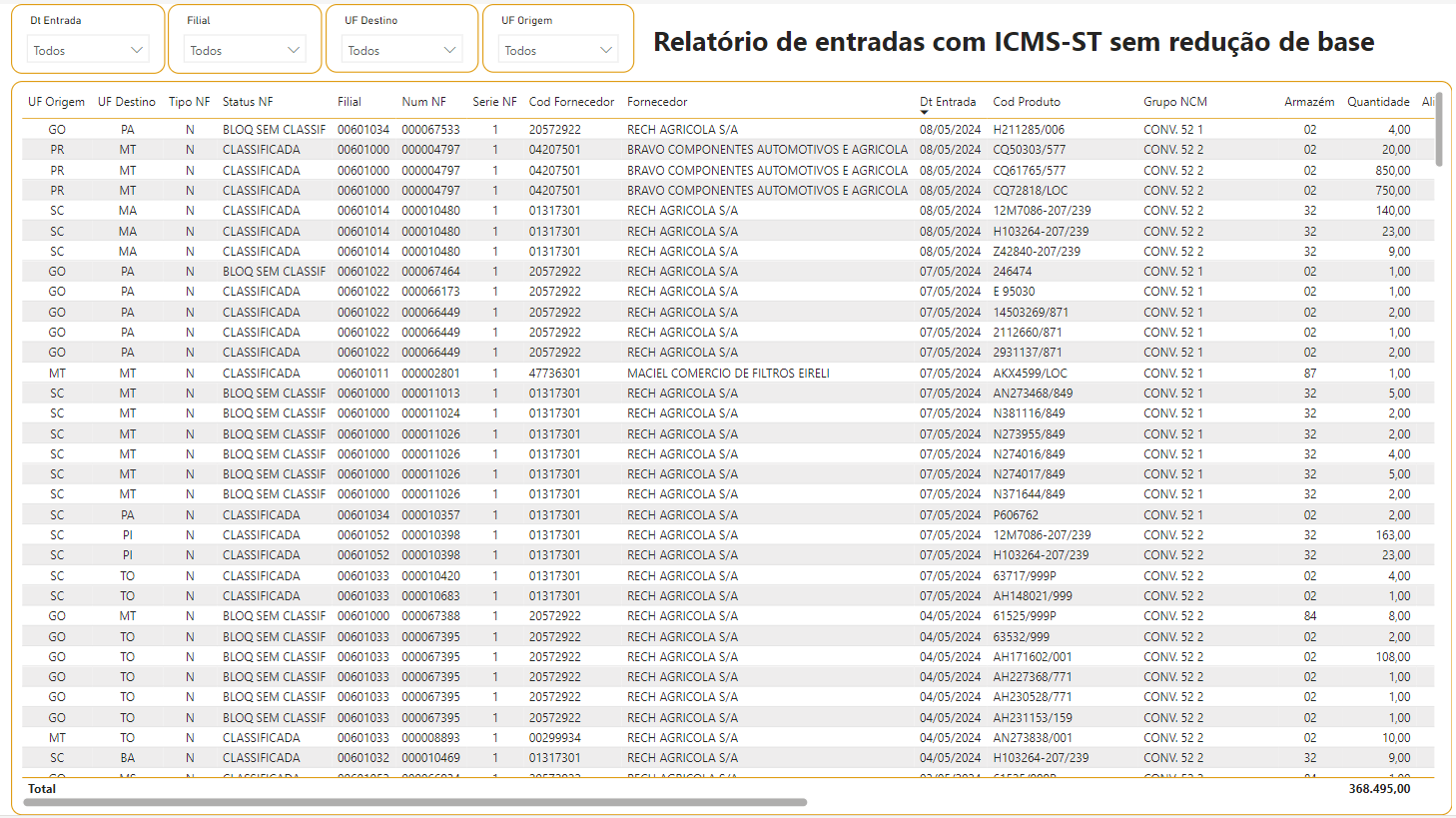This screenshot has width=1456, height=818.
Task: Click the Grupo NCM column header
Action: [x=1175, y=102]
